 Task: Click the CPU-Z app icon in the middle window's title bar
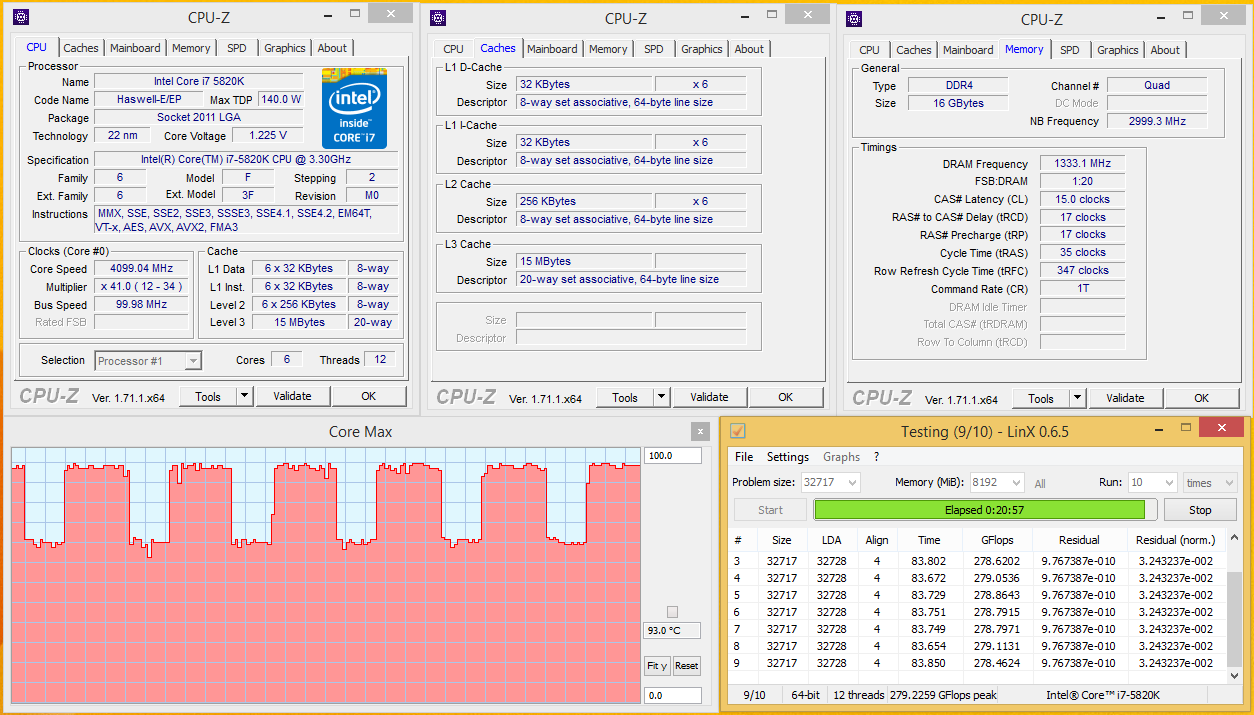(437, 17)
